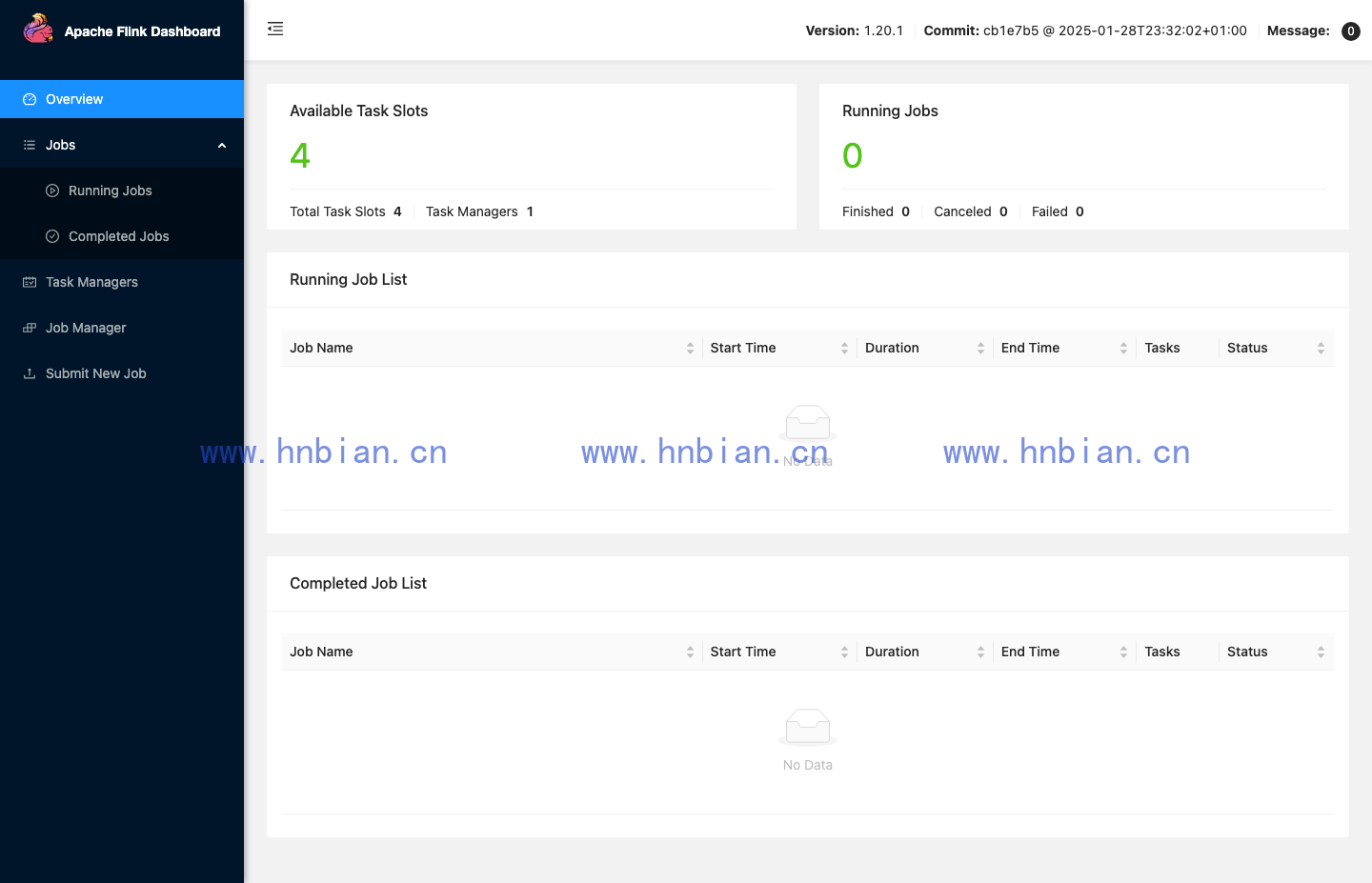Click the Task Managers 1 statistic
Screen dimensions: 1372x883
[479, 211]
